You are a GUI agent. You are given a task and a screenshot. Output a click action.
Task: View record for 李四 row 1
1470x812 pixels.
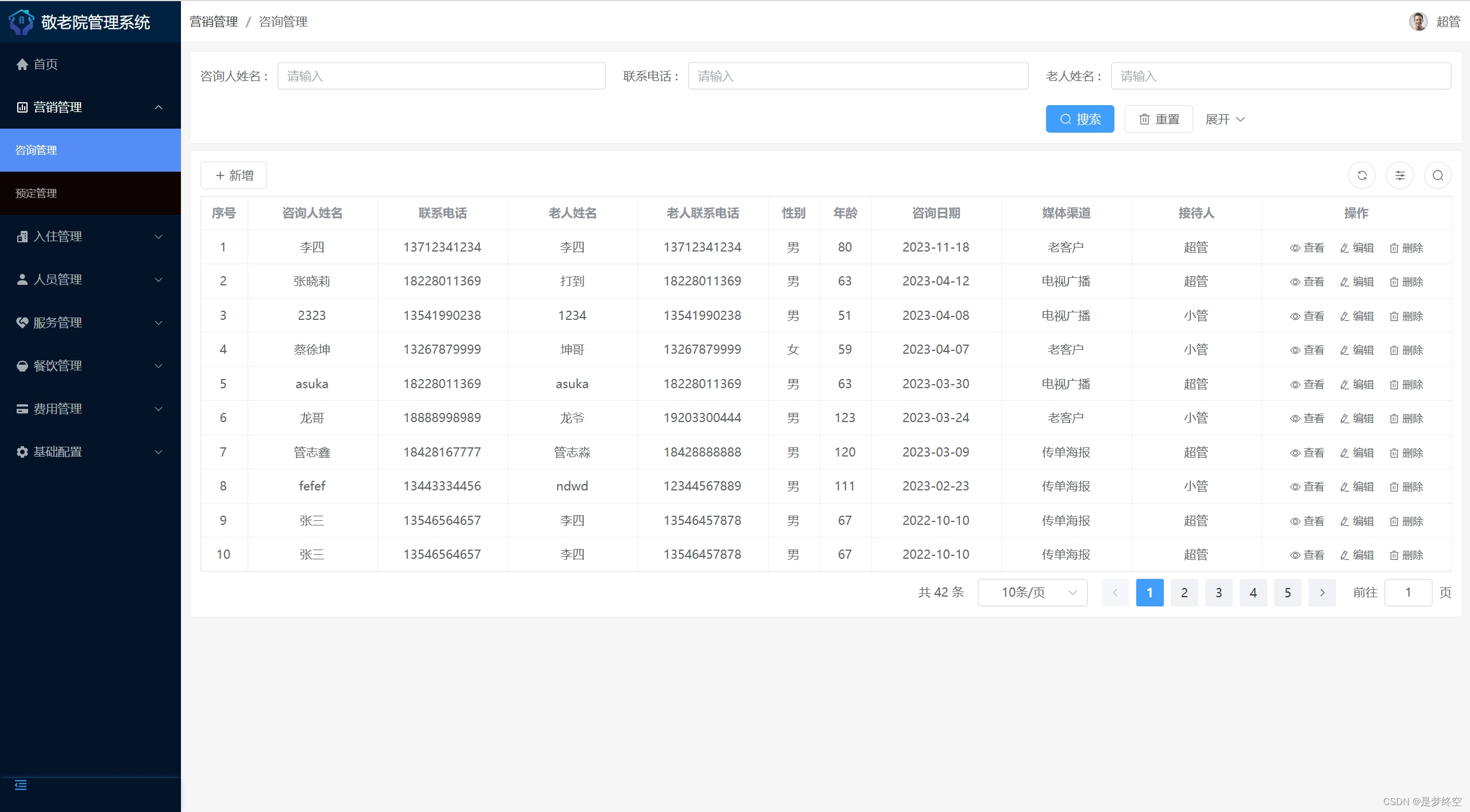(x=1307, y=248)
